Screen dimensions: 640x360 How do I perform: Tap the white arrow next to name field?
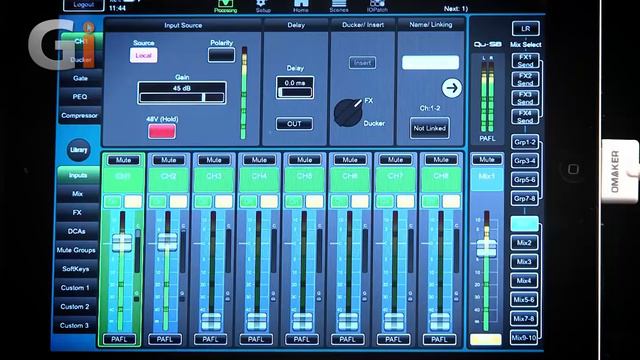pos(451,88)
